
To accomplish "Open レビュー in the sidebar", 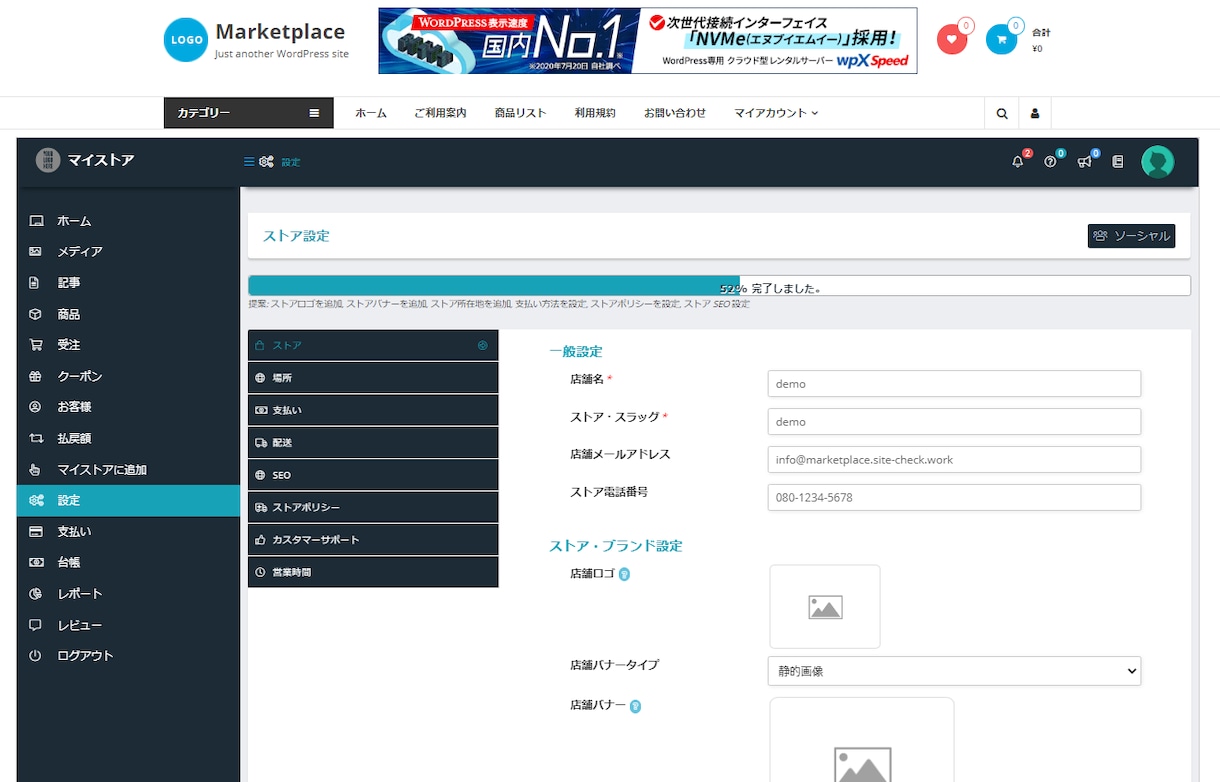I will 128,625.
